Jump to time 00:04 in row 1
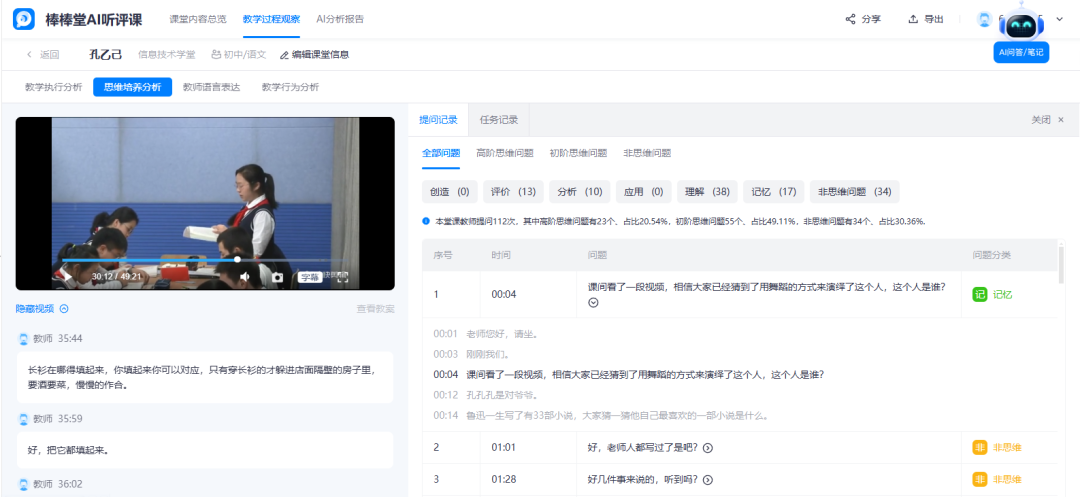Screen dimensions: 1080x497 pos(503,294)
